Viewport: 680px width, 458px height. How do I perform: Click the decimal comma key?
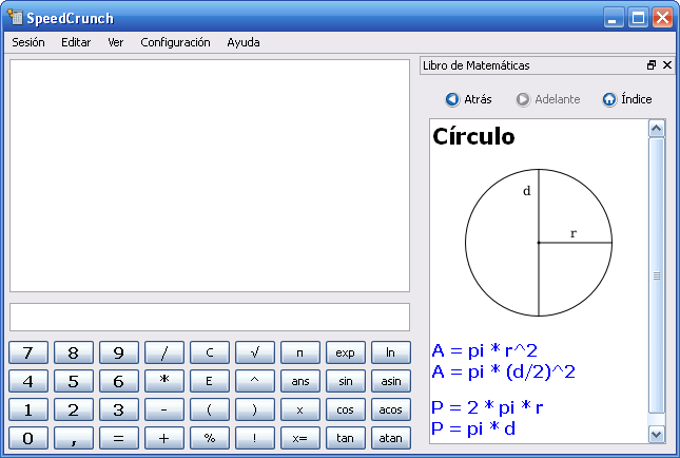tap(73, 438)
